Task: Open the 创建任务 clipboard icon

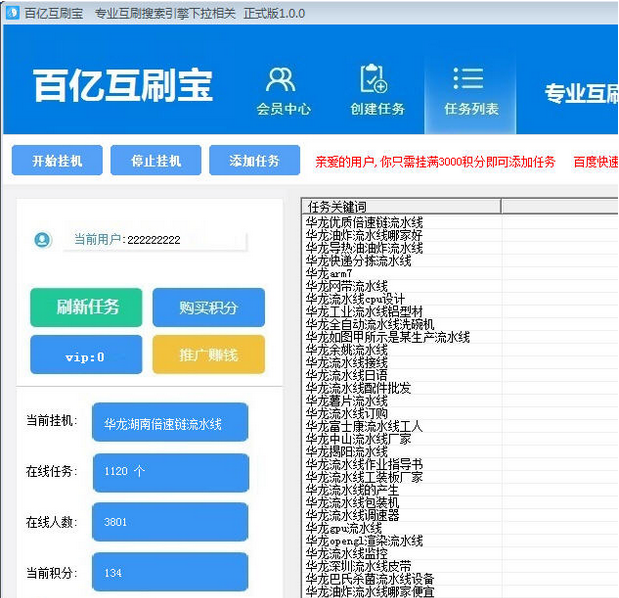Action: [x=377, y=91]
